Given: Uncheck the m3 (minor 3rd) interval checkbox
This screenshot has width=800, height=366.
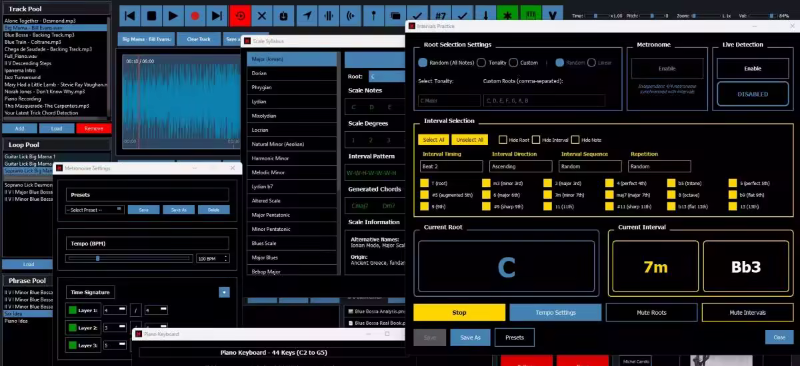Looking at the screenshot, I should 486,183.
